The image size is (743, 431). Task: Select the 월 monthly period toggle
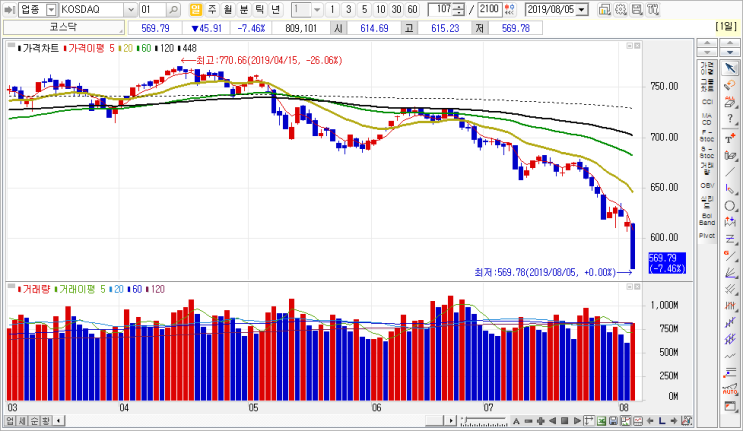click(228, 9)
